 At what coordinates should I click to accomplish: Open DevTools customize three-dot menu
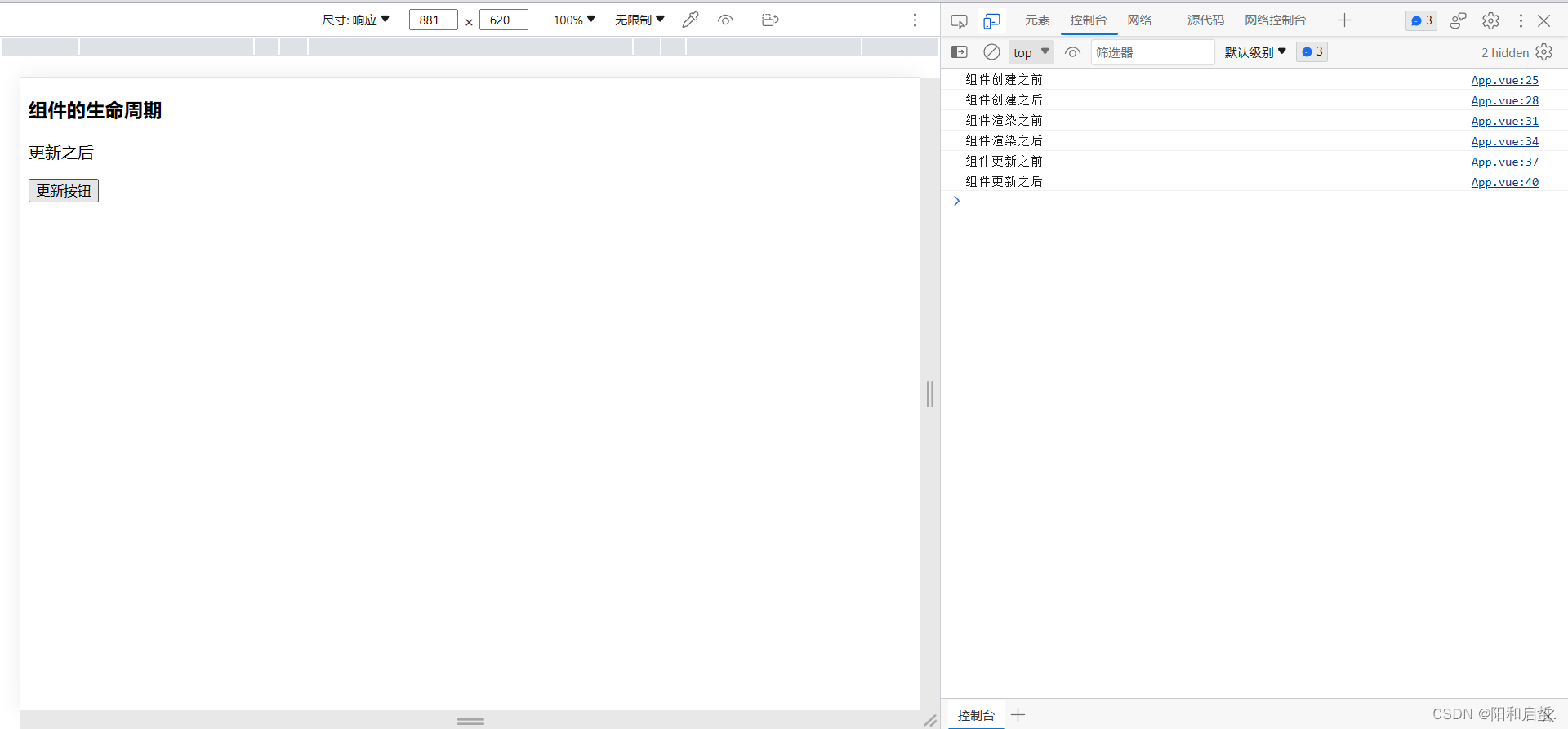[x=1521, y=20]
